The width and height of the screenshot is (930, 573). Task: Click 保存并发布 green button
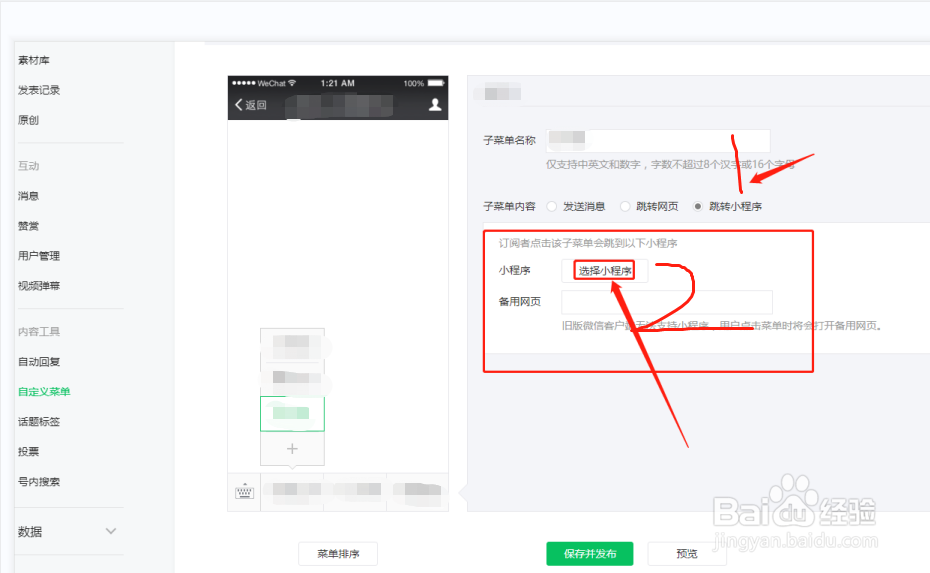(x=590, y=553)
